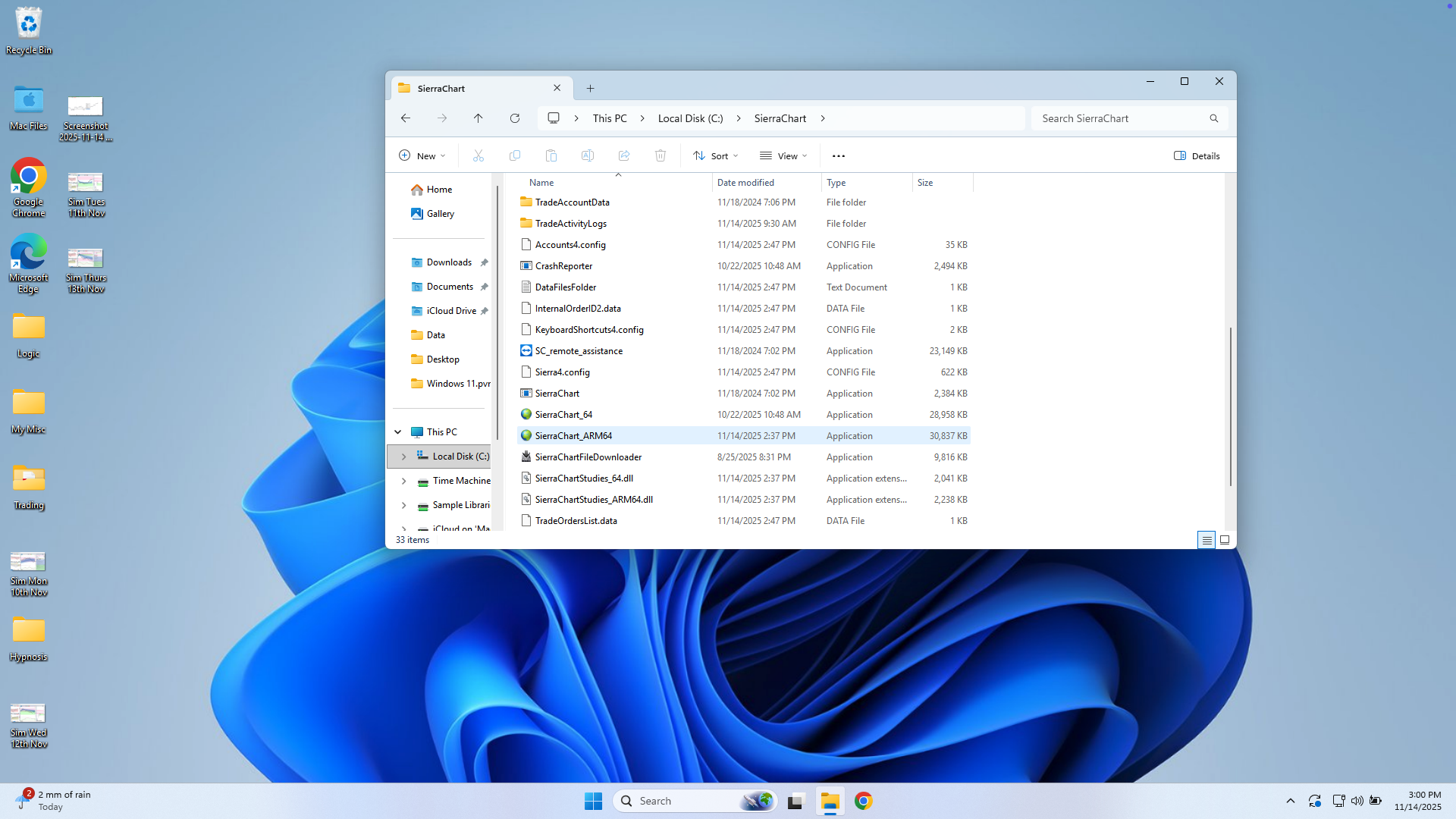The width and height of the screenshot is (1456, 819).
Task: Expand the Time Machine tree node
Action: 403,481
